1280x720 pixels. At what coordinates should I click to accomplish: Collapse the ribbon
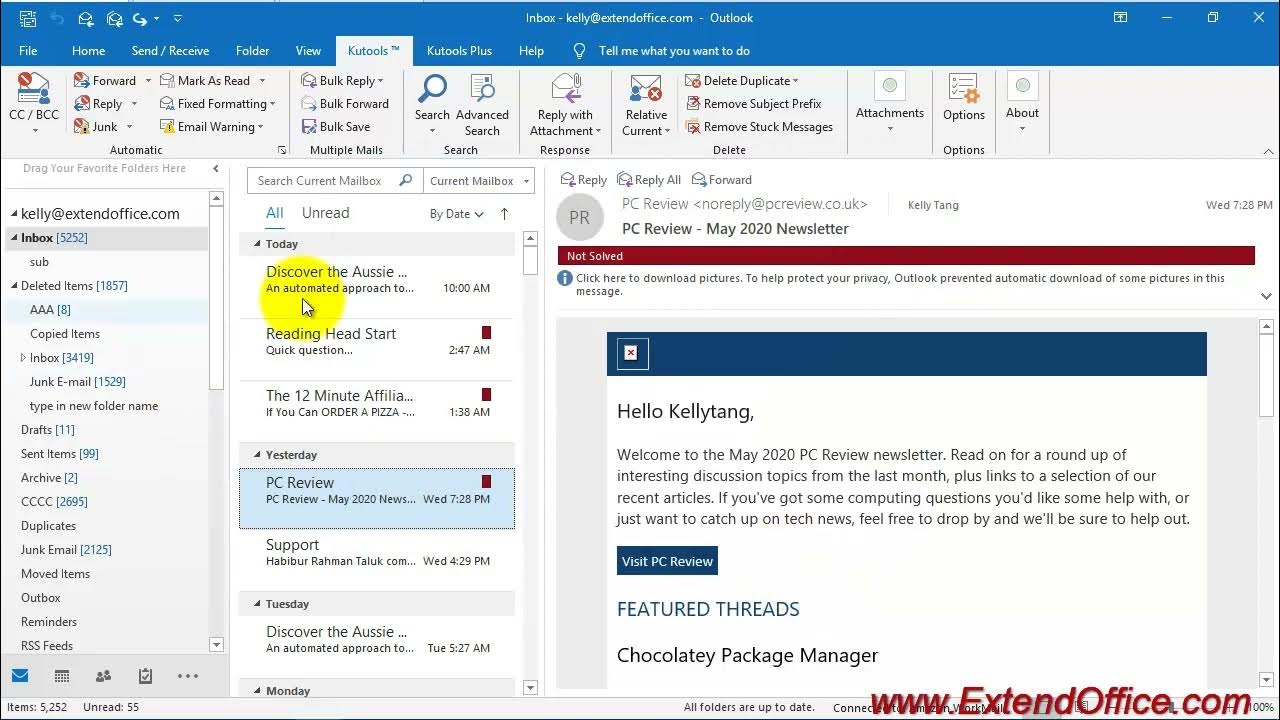click(x=1268, y=151)
